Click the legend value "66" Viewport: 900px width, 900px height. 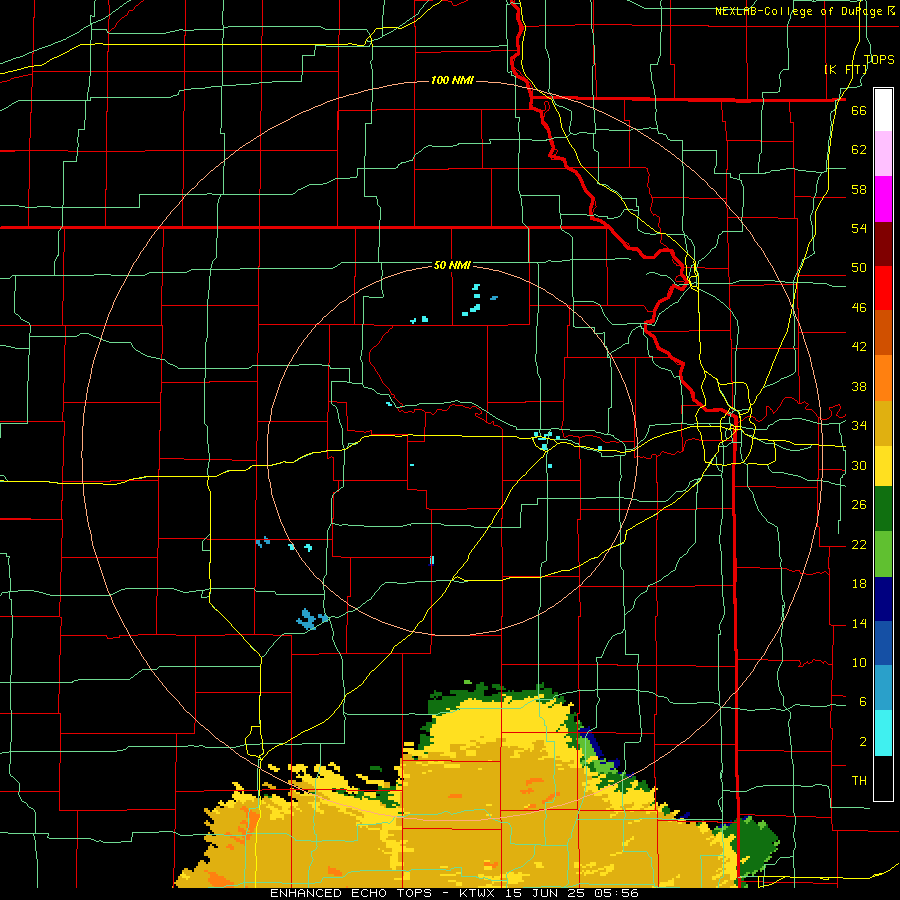(x=859, y=110)
